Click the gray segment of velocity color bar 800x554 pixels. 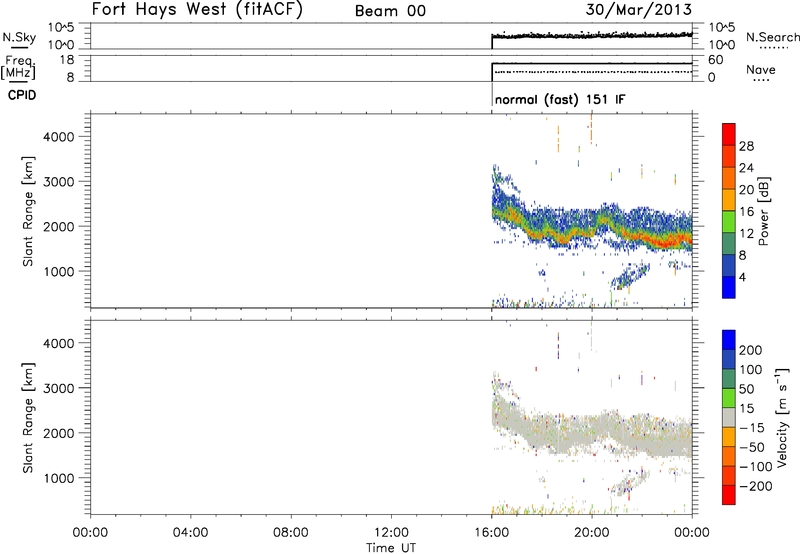click(729, 417)
